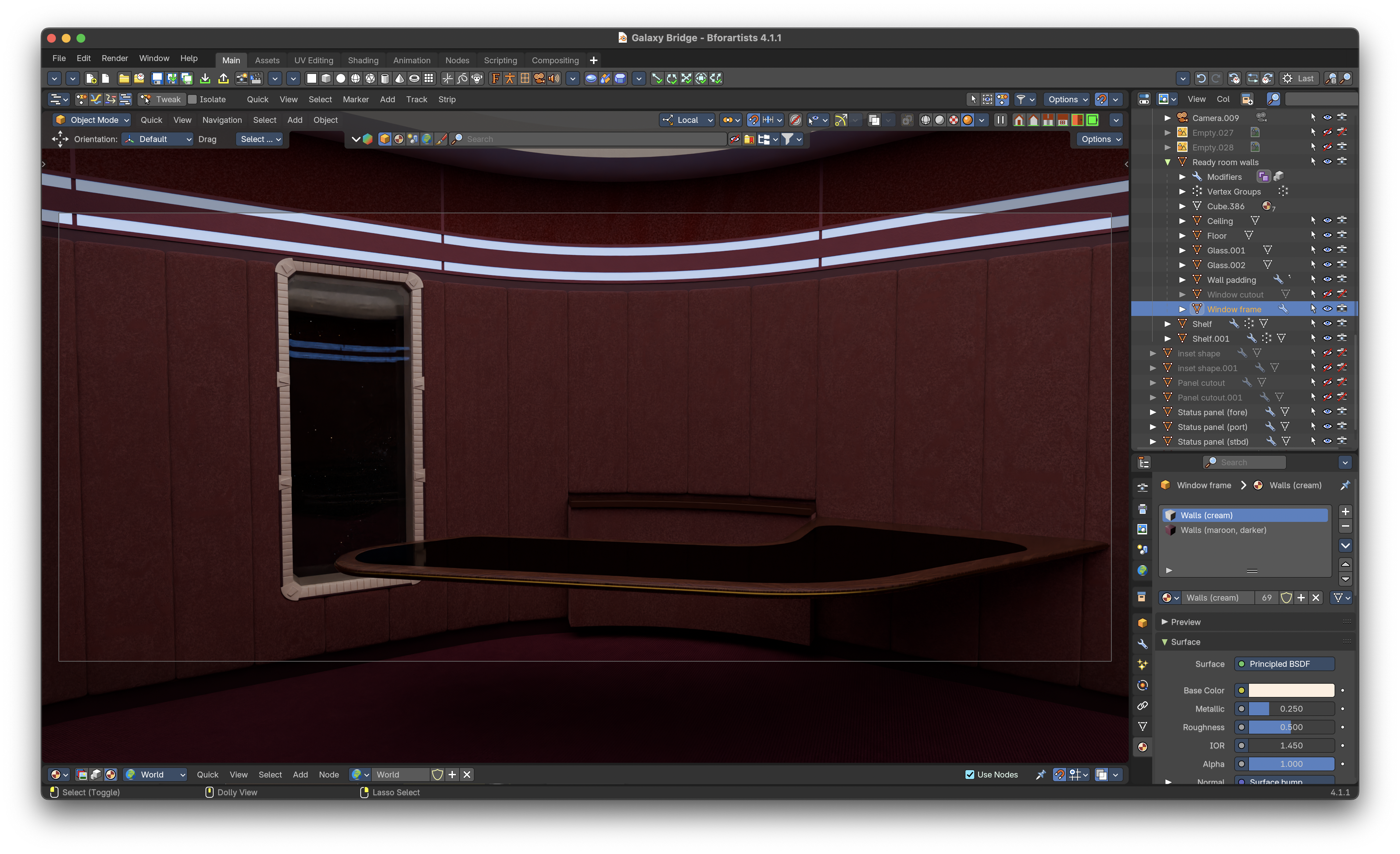
Task: Expand the Status panel (fore) item
Action: [x=1153, y=412]
